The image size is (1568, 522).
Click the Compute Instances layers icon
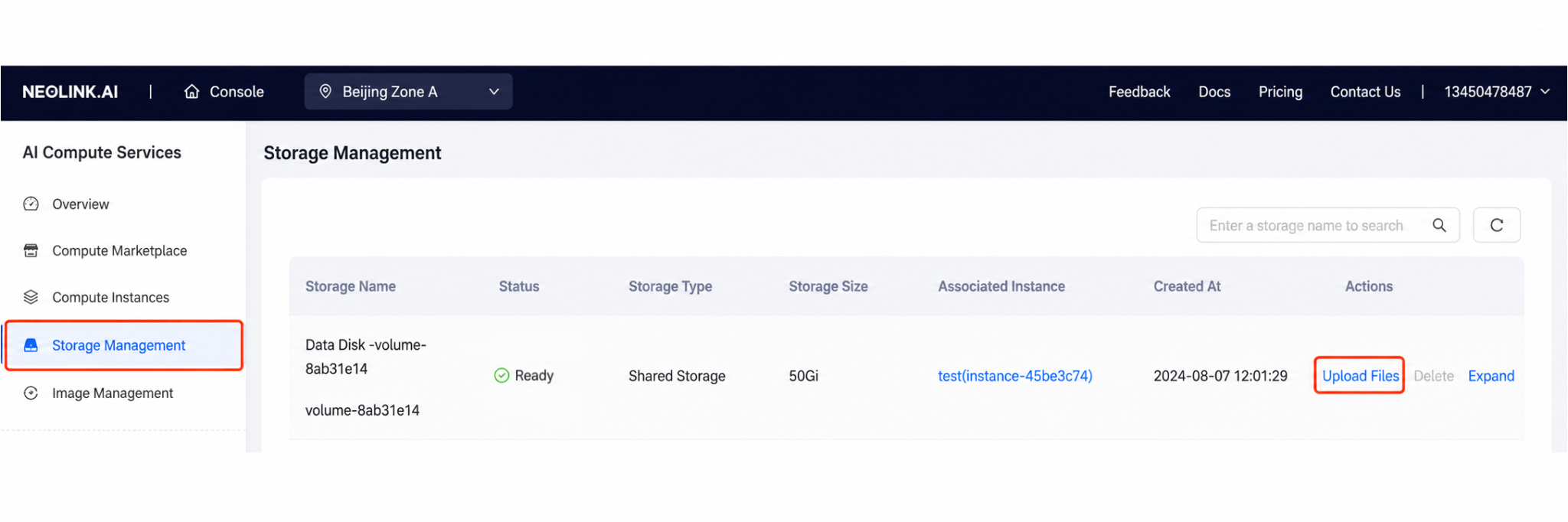31,297
